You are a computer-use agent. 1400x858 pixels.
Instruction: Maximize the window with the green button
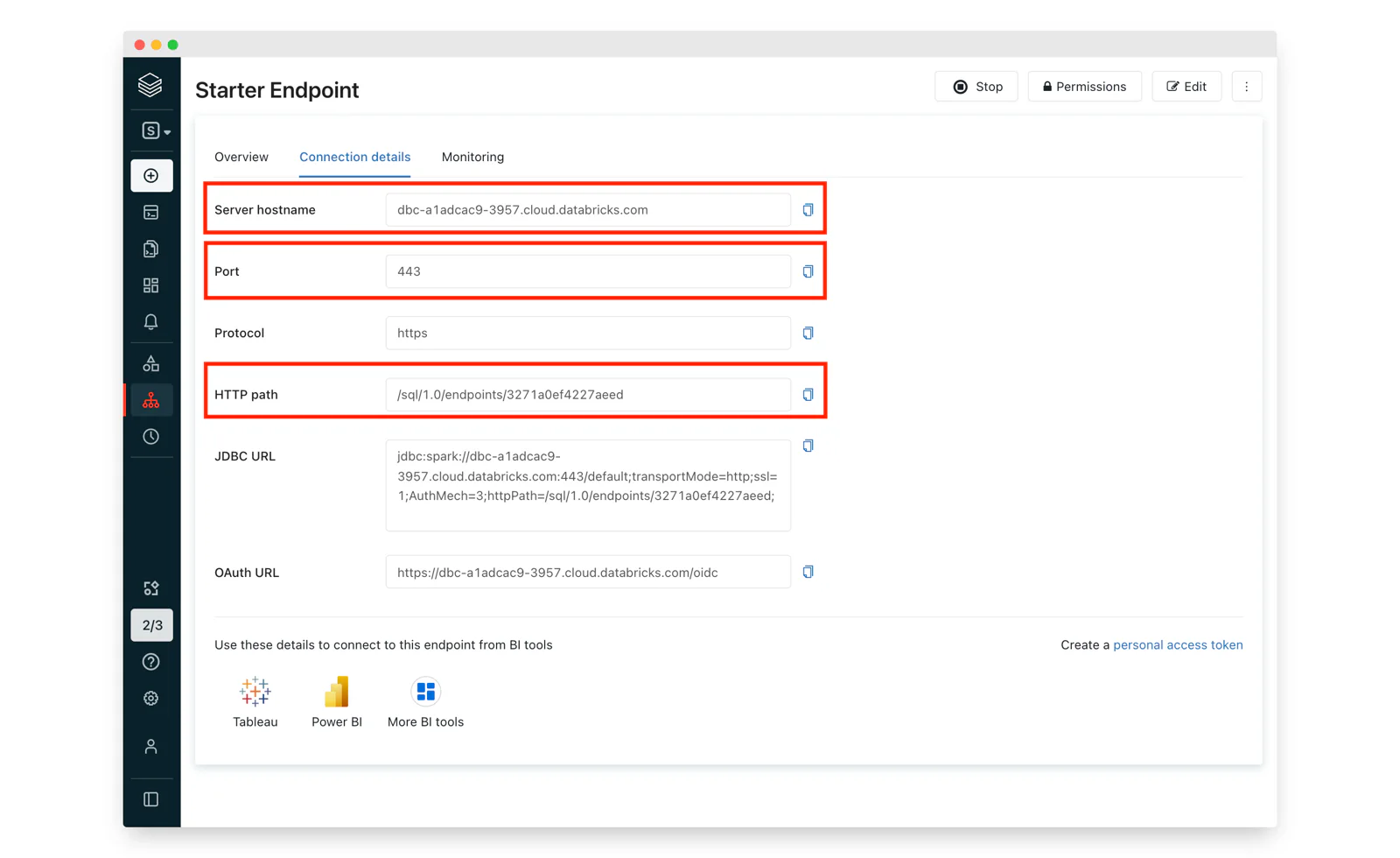point(173,45)
